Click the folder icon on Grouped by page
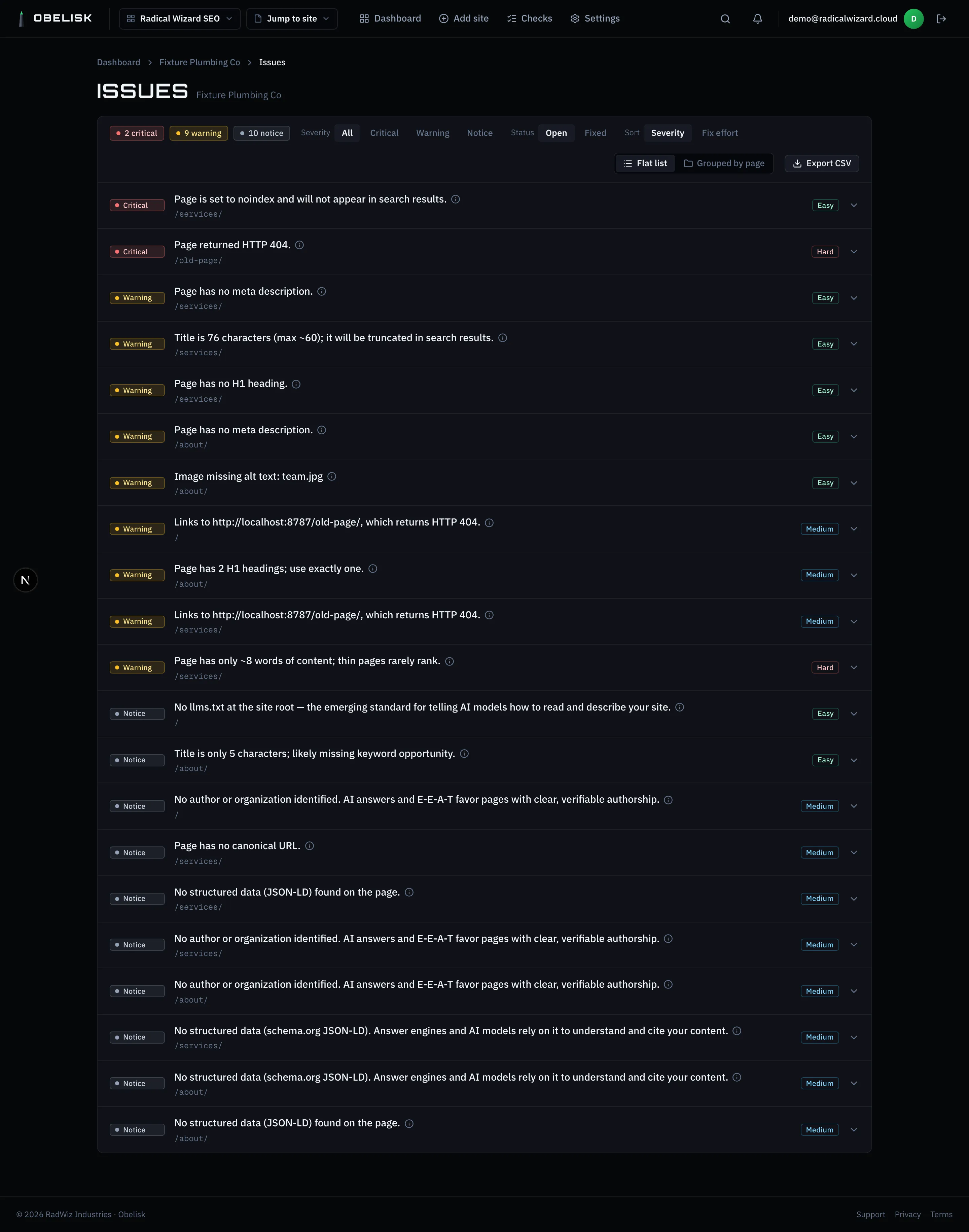Viewport: 969px width, 1232px height. tap(688, 164)
